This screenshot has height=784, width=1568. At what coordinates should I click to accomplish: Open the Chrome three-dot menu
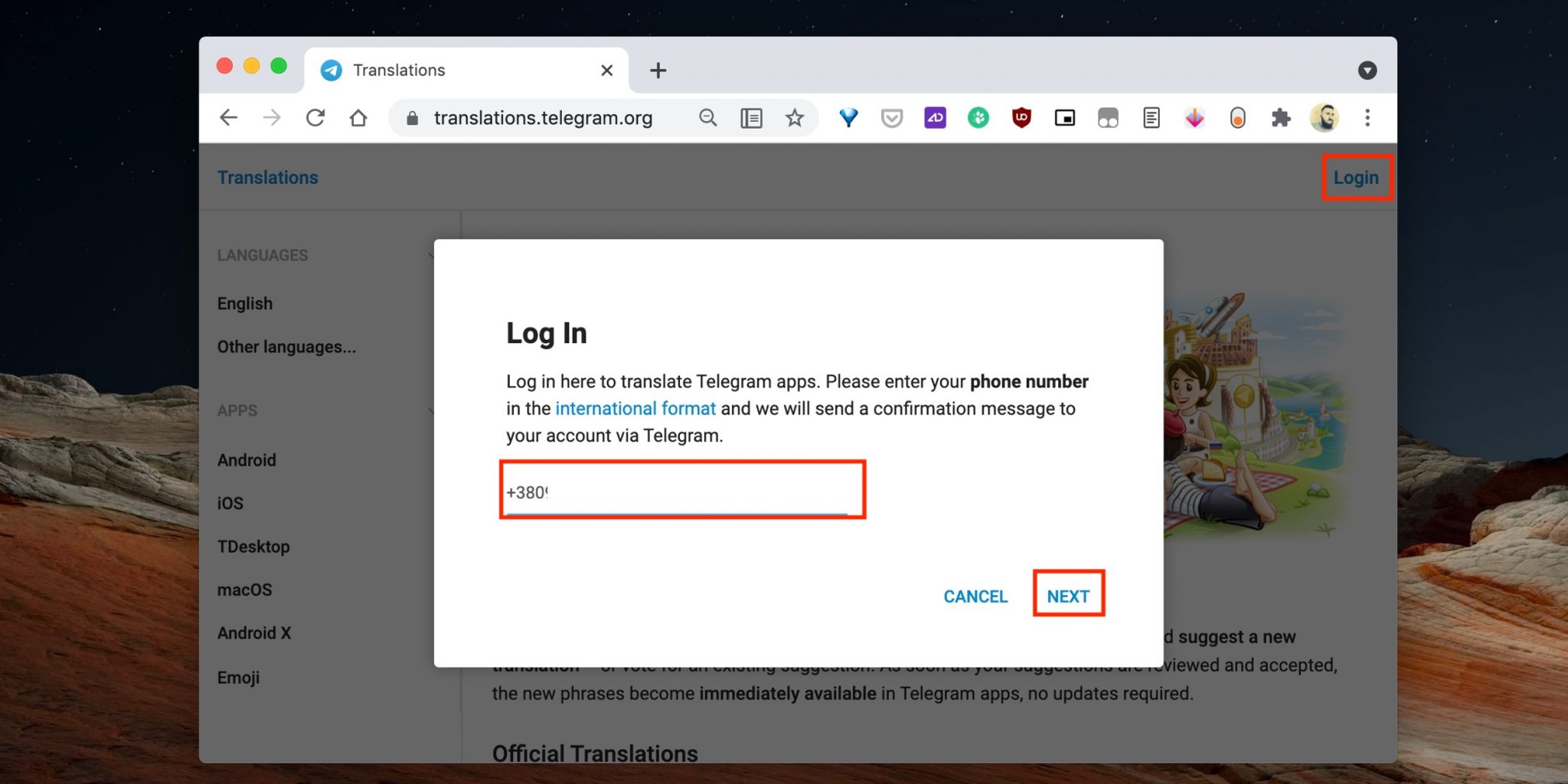[x=1367, y=118]
